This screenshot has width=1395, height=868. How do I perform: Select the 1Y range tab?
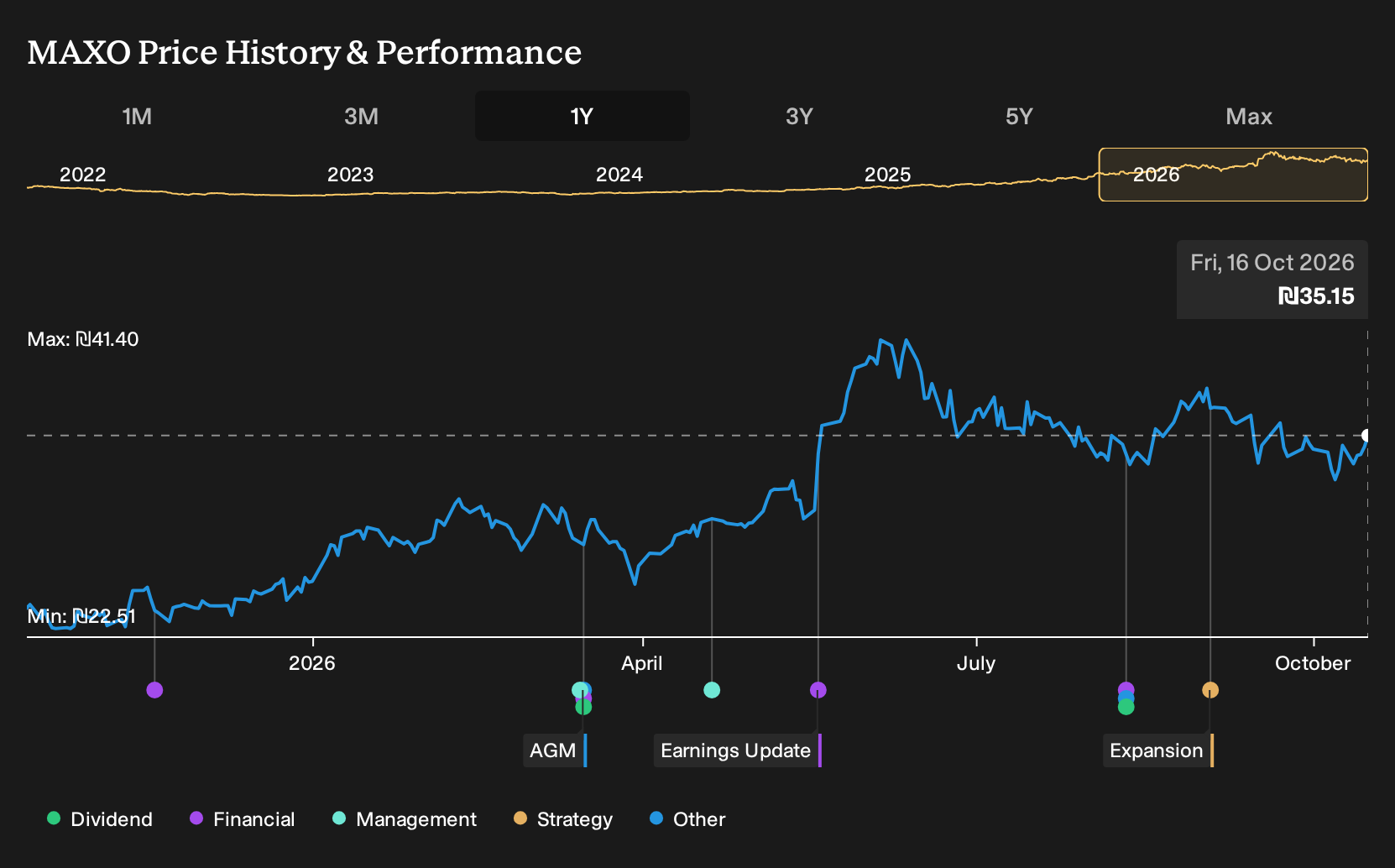pyautogui.click(x=582, y=116)
